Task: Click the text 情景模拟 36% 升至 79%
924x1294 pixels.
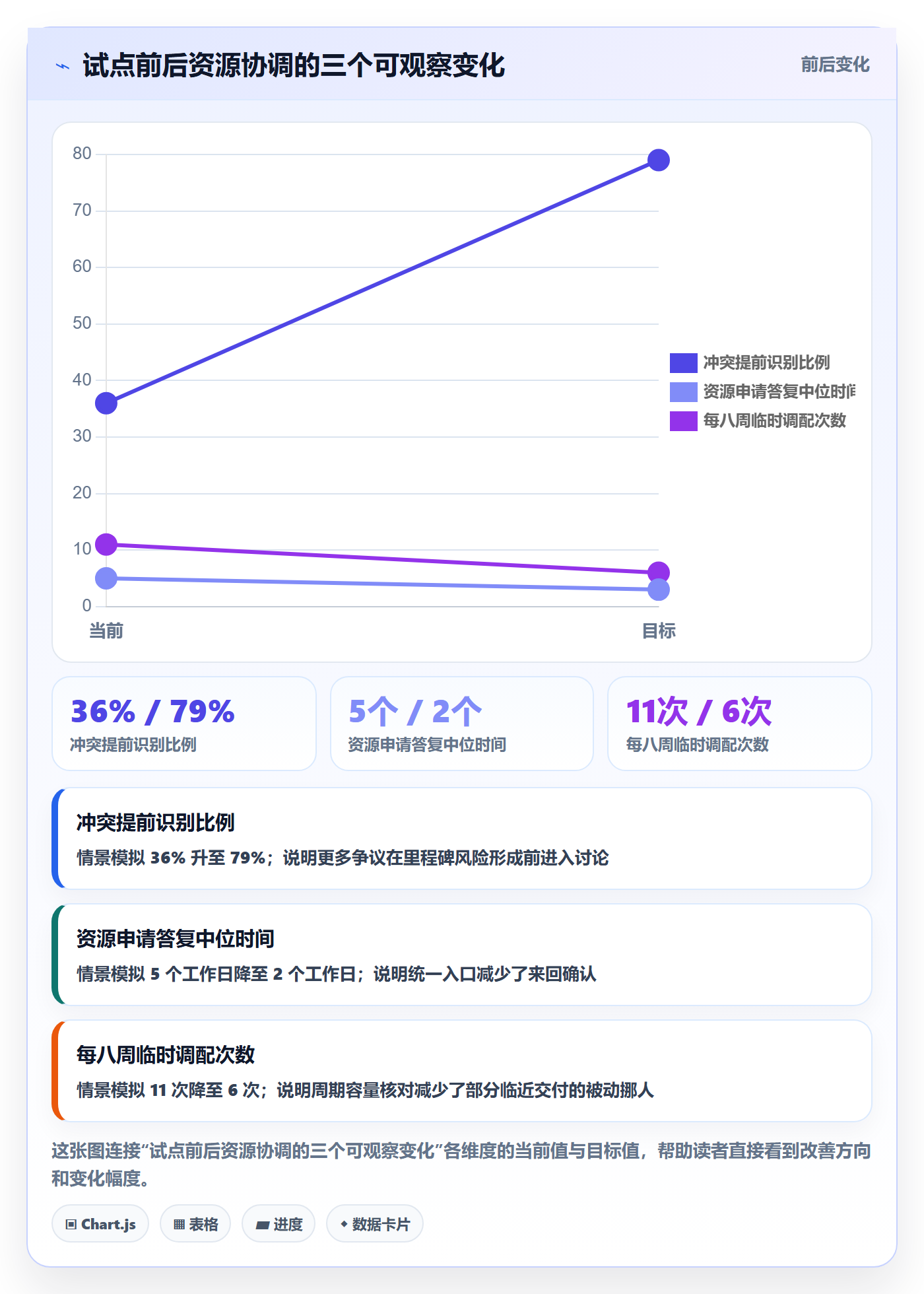Action: 171,858
